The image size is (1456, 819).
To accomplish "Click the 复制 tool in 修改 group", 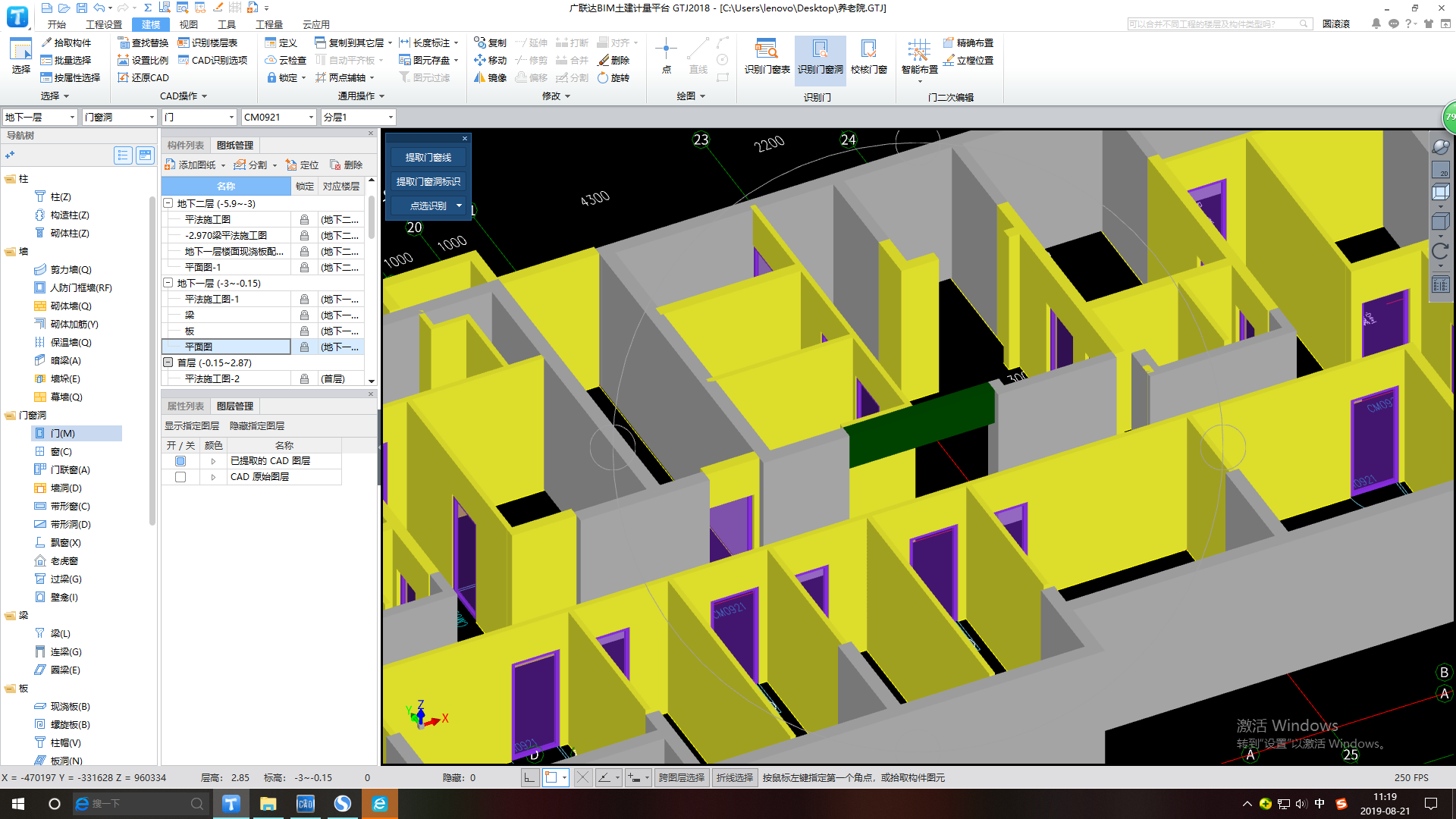I will click(x=490, y=42).
